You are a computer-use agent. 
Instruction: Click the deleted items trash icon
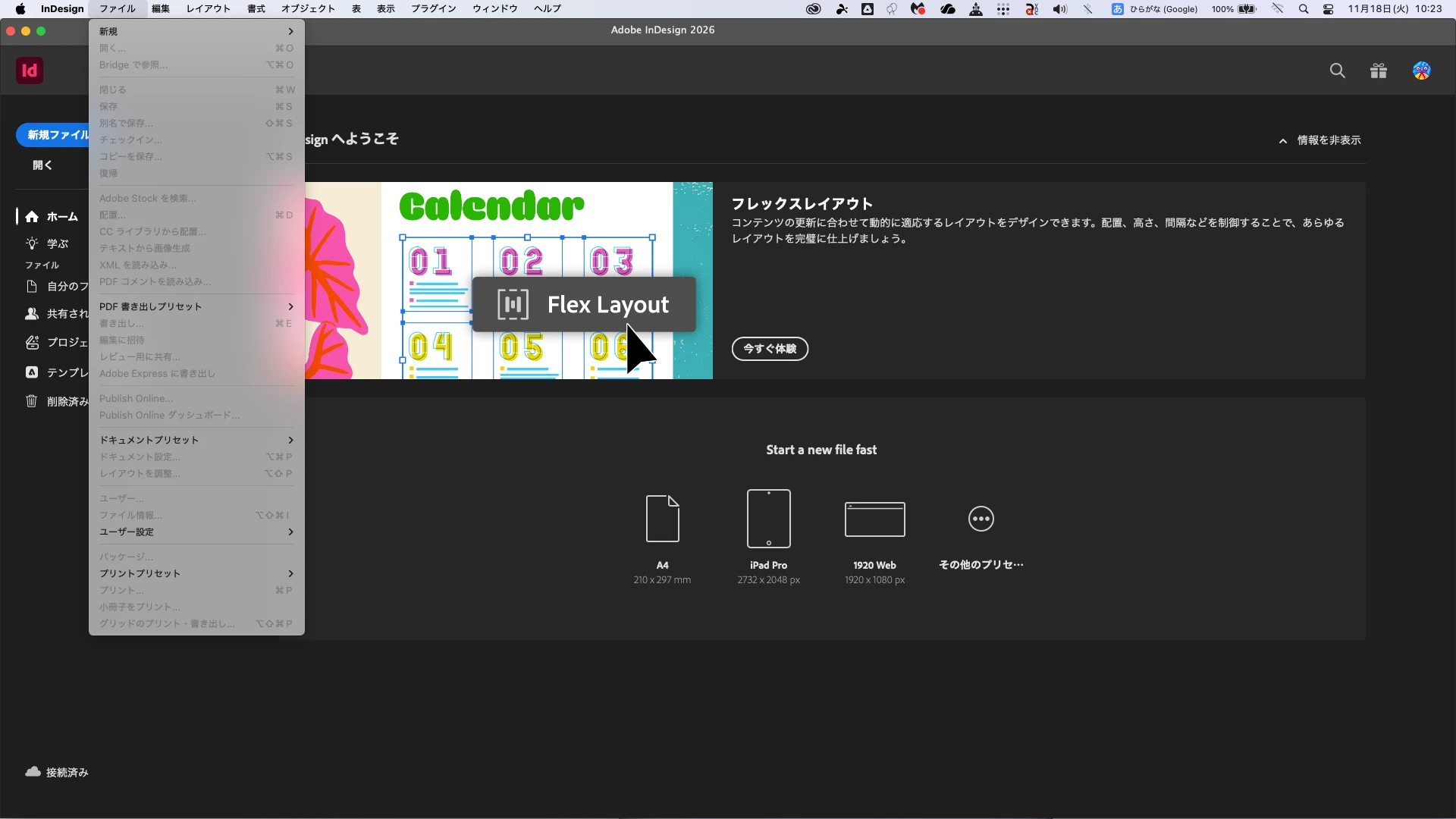tap(32, 401)
